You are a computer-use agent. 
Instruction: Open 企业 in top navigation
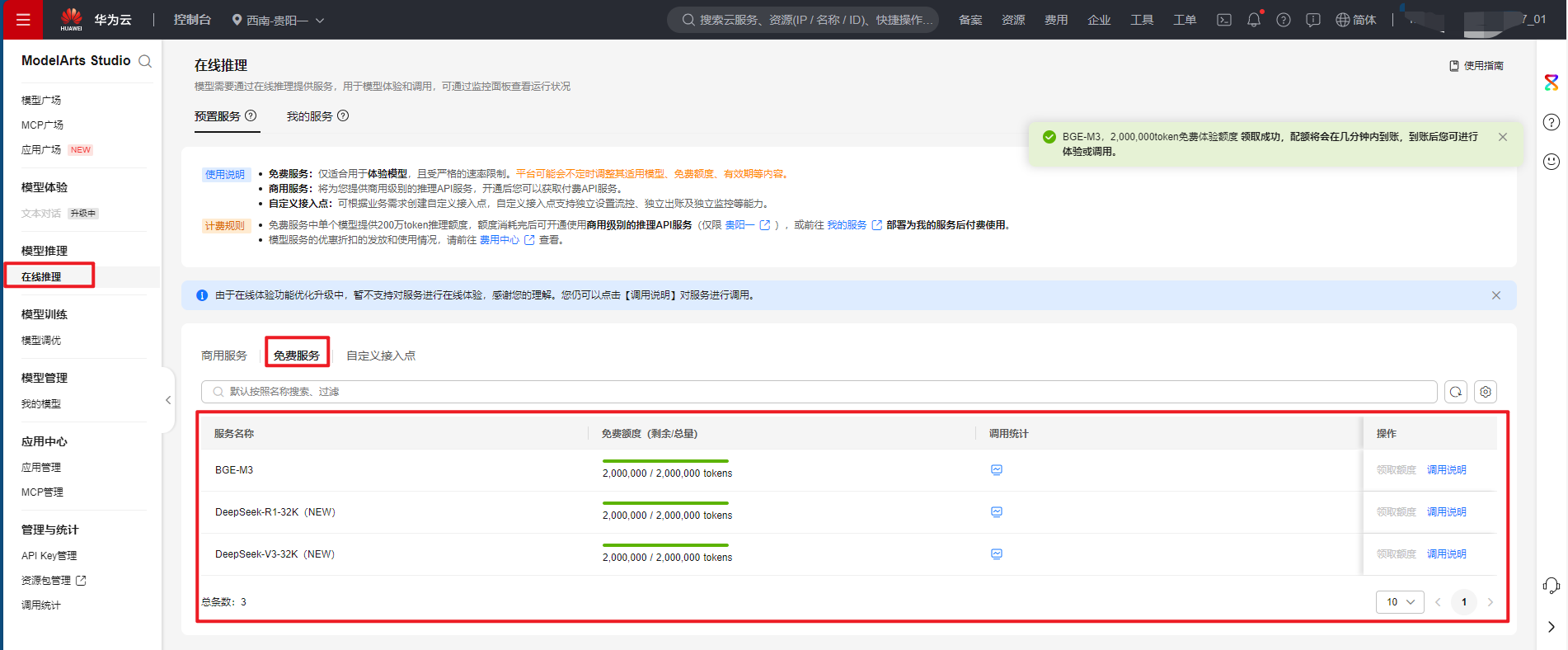click(x=1099, y=20)
